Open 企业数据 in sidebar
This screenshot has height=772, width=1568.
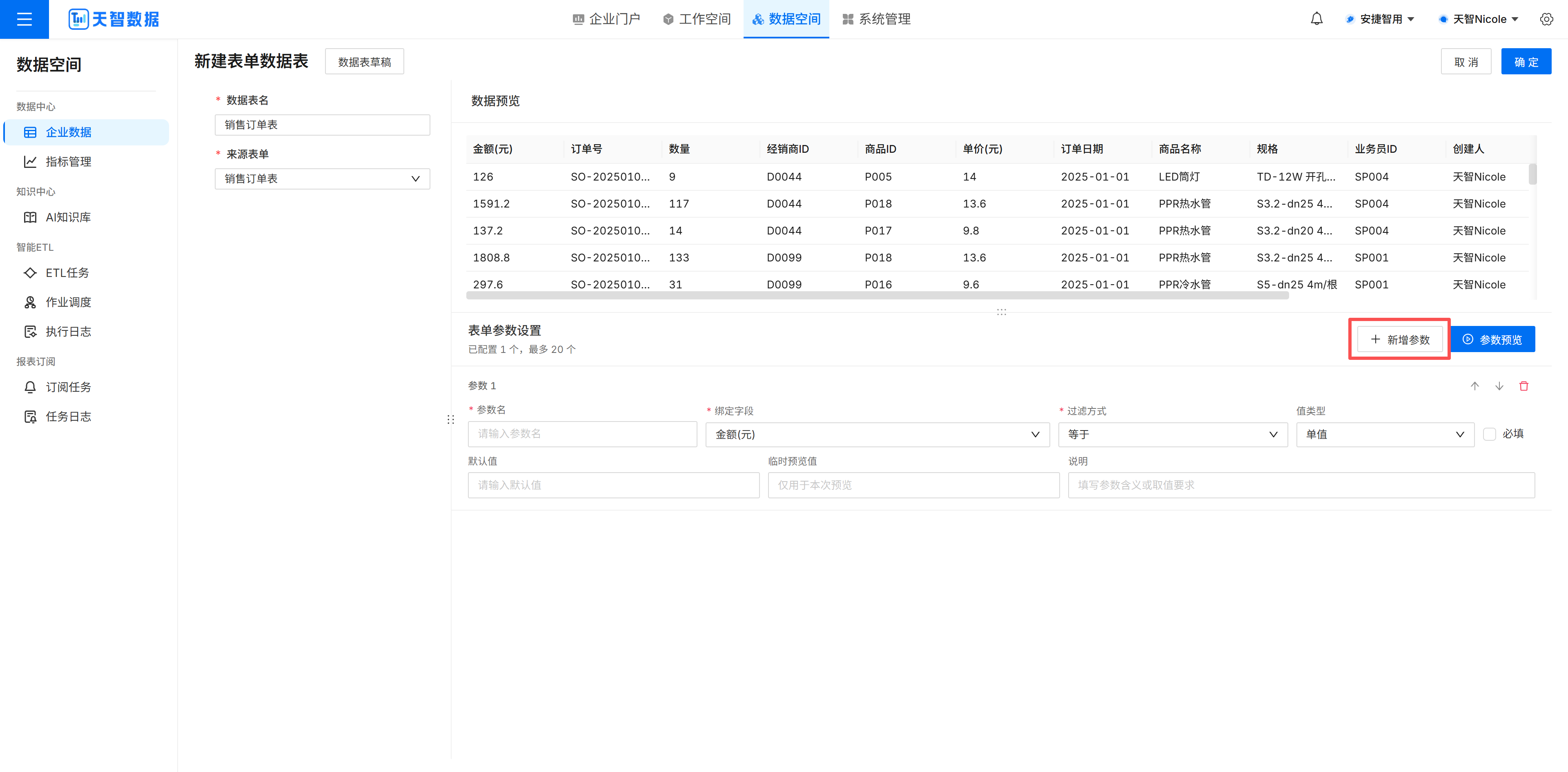(x=87, y=132)
